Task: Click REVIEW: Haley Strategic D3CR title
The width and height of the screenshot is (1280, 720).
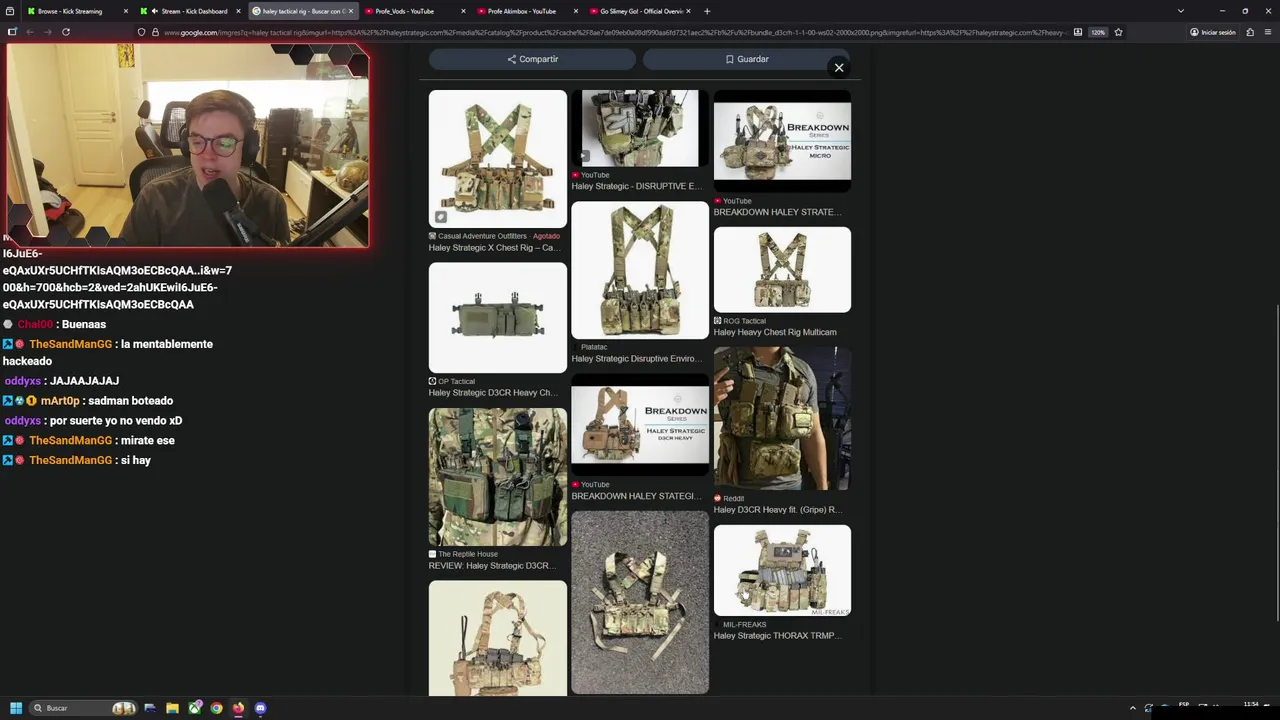Action: pos(492,565)
